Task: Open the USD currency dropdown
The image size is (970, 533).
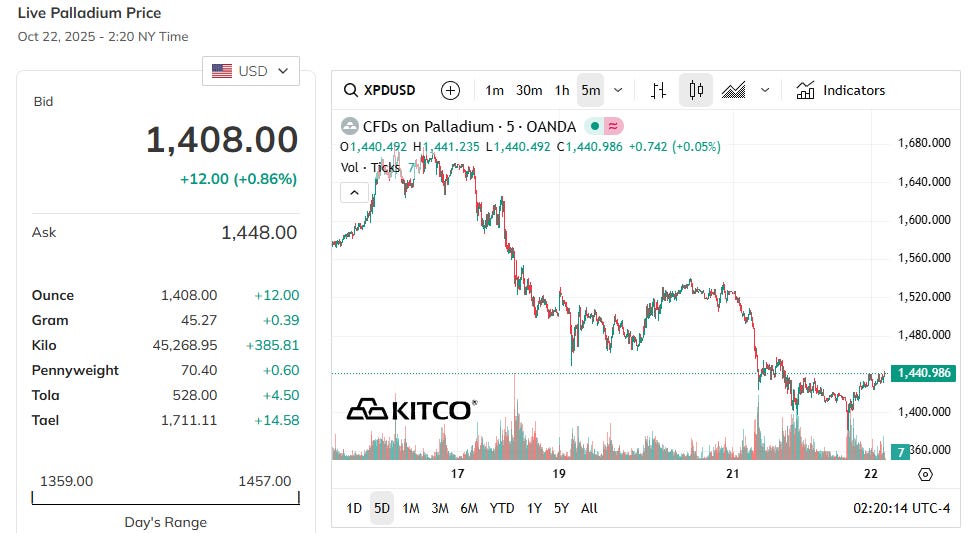Action: tap(251, 71)
